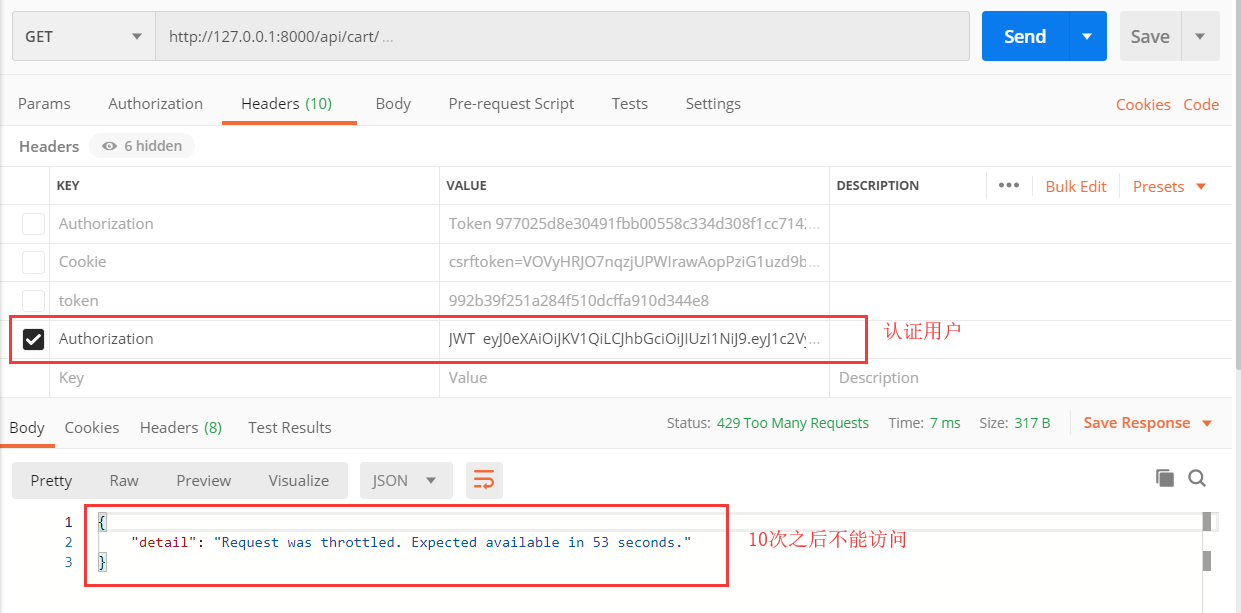Toggle the wrap lines icon
Viewport: 1241px width, 613px height.
(484, 481)
